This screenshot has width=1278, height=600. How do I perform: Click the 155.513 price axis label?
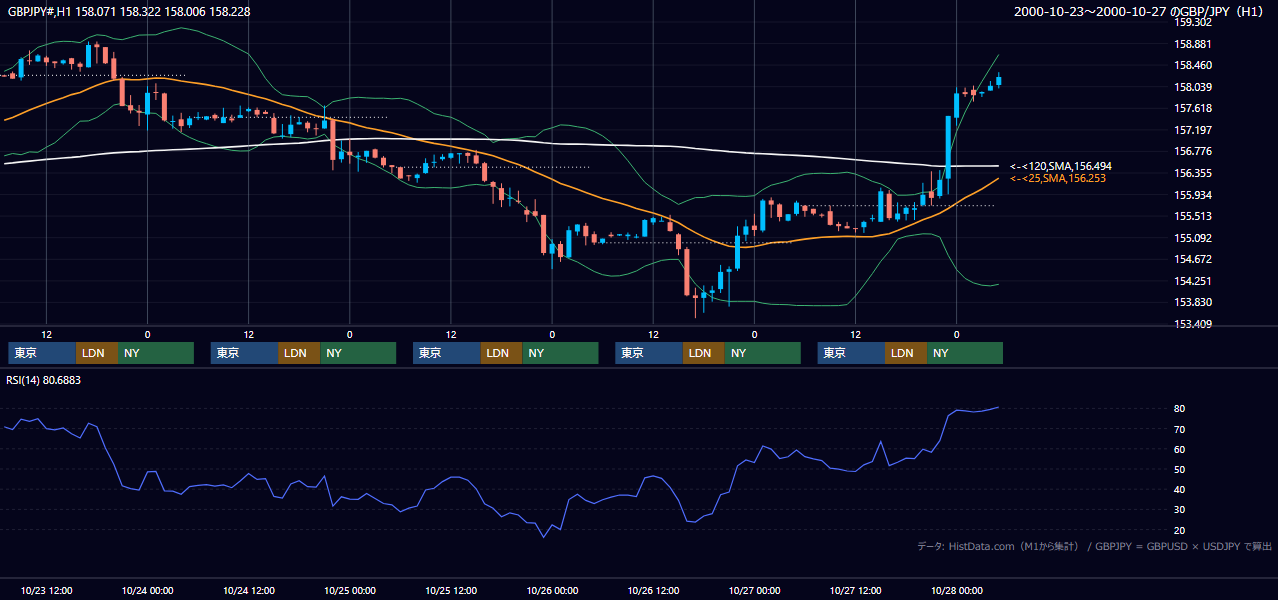click(1193, 216)
